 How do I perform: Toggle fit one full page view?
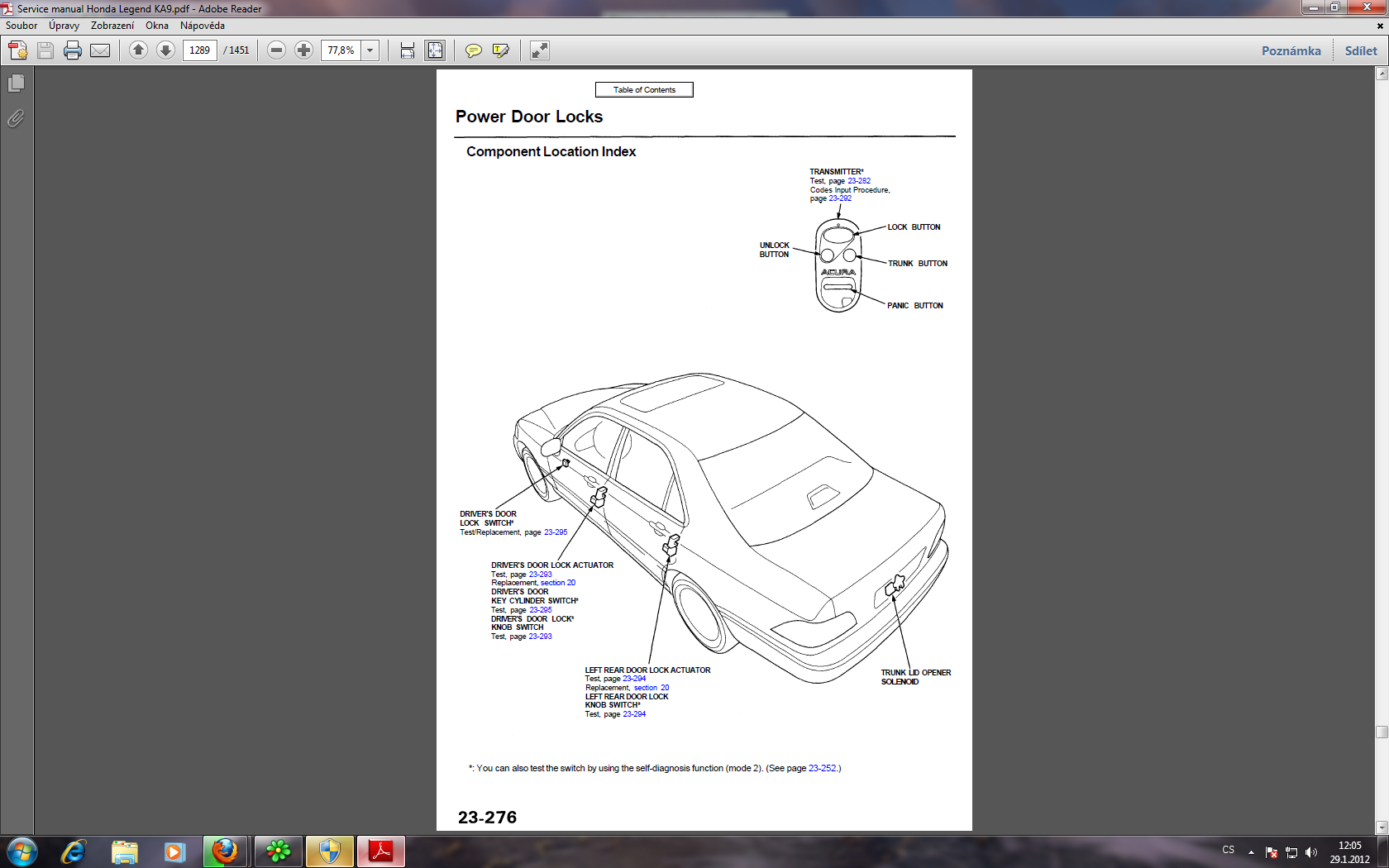click(435, 50)
